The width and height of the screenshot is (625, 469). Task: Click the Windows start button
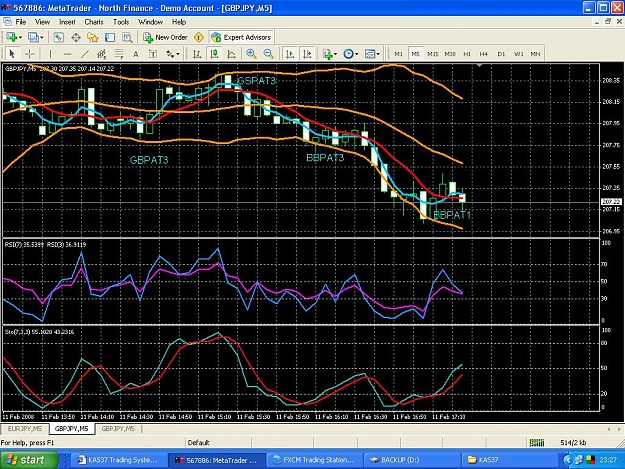(29, 460)
